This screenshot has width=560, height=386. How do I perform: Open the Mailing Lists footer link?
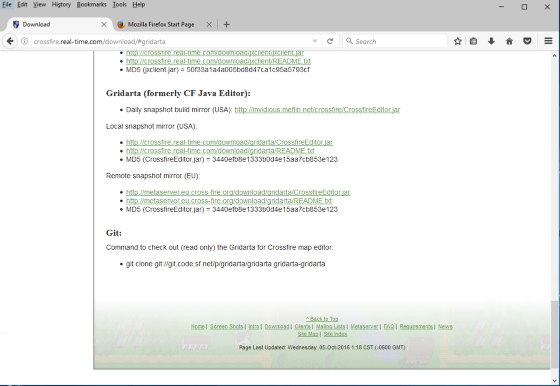click(331, 326)
